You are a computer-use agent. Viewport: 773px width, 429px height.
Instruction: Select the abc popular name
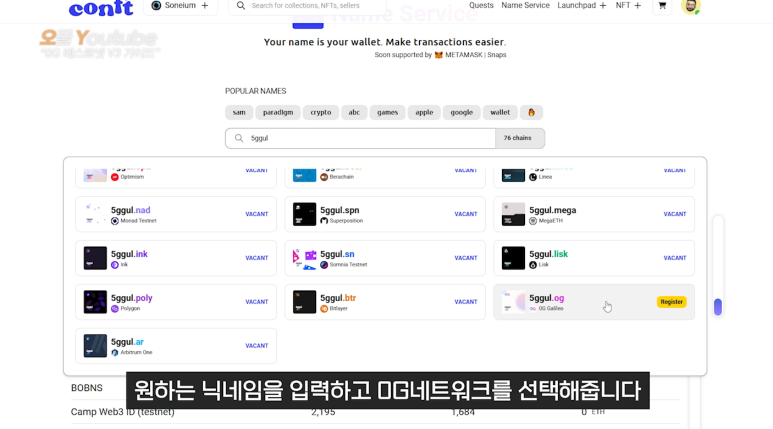click(354, 112)
